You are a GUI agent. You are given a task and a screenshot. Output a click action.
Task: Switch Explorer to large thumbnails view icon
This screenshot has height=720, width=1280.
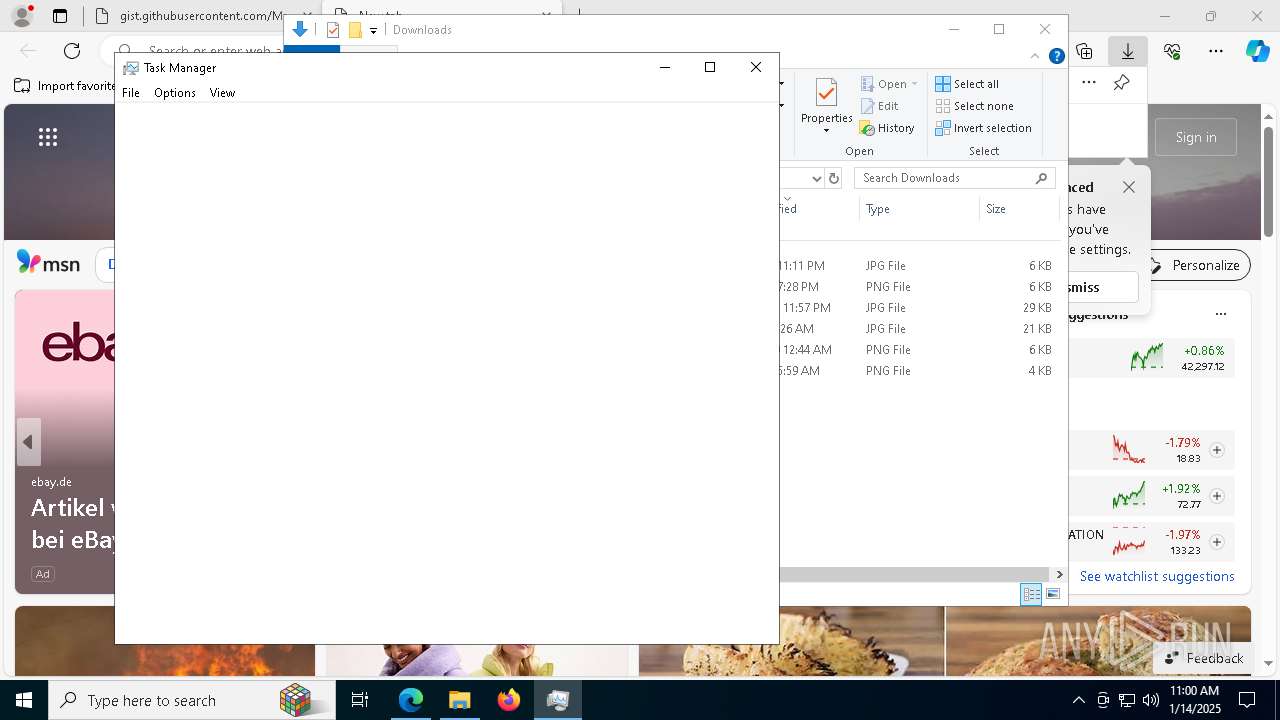click(1052, 594)
